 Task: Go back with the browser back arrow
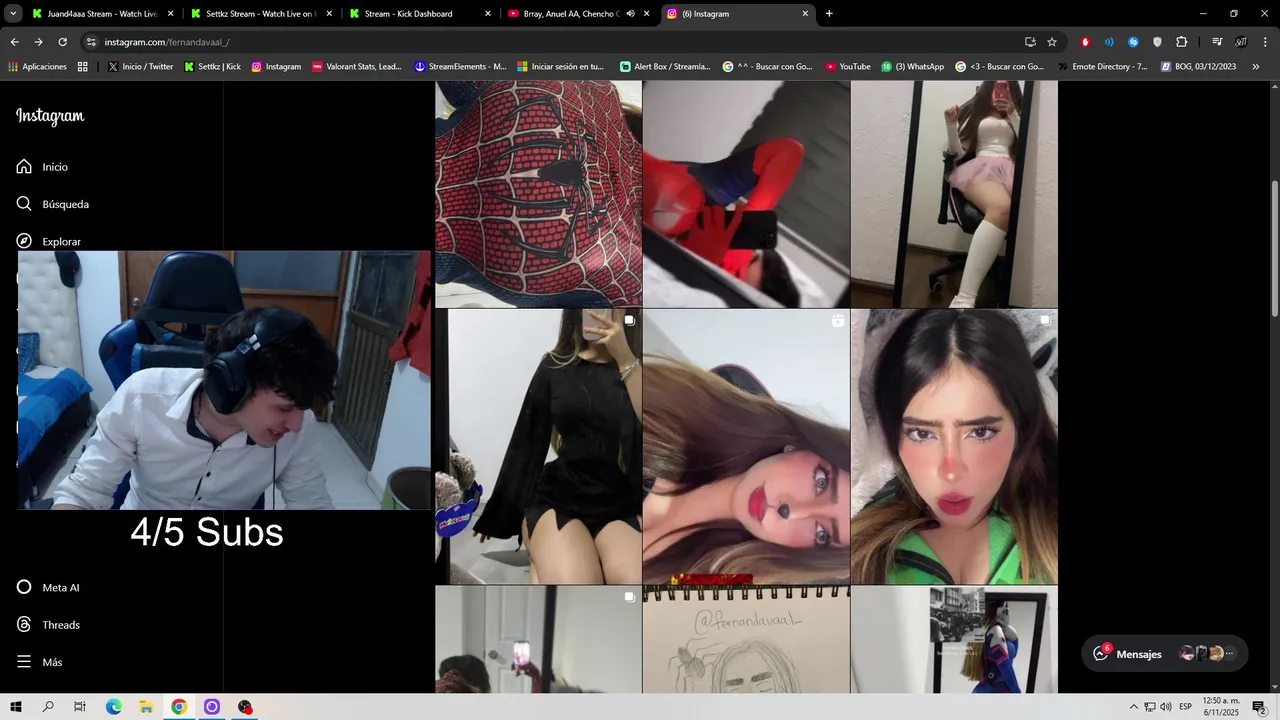tap(14, 42)
